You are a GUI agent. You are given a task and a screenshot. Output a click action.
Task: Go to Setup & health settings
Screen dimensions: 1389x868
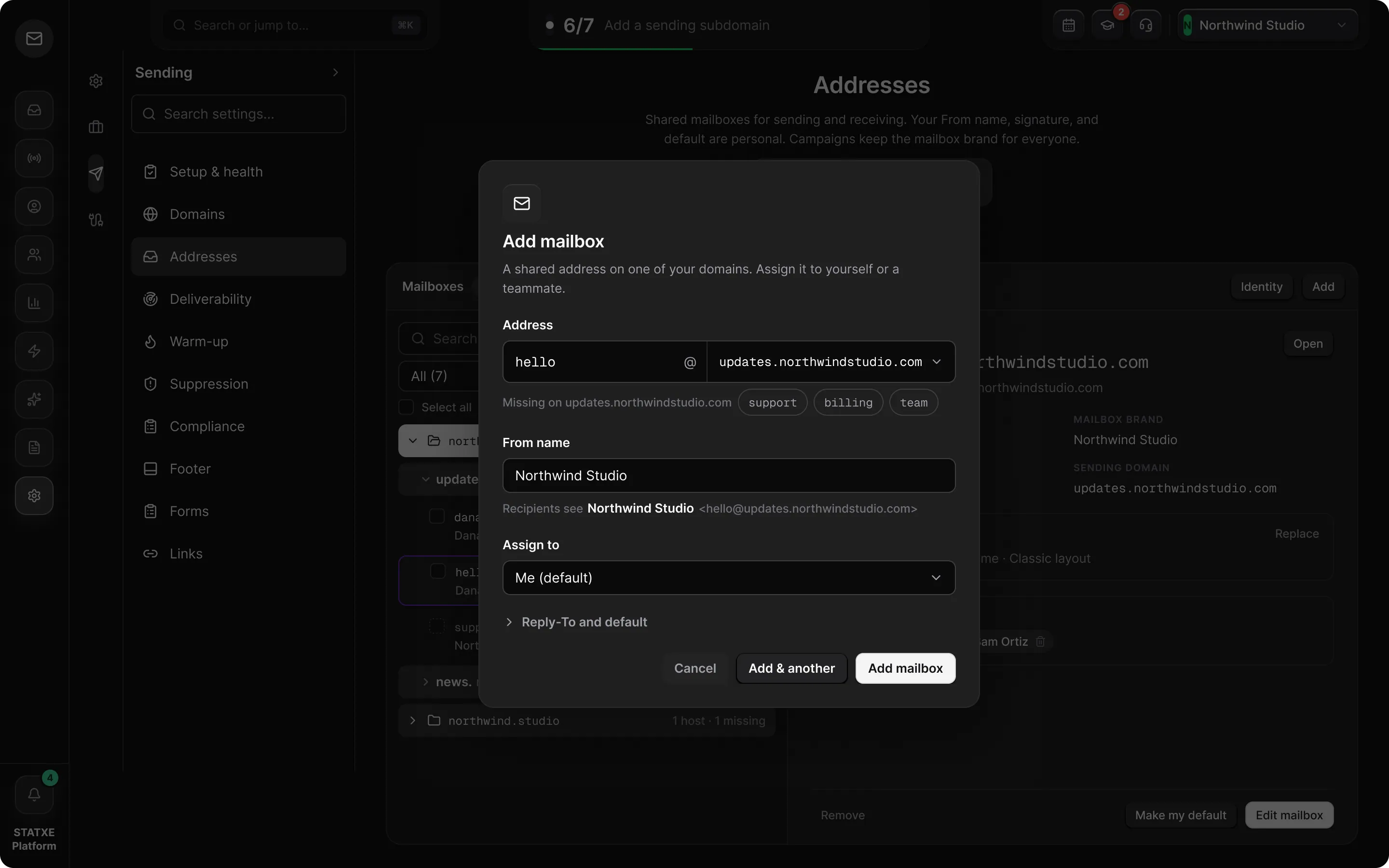[238, 172]
